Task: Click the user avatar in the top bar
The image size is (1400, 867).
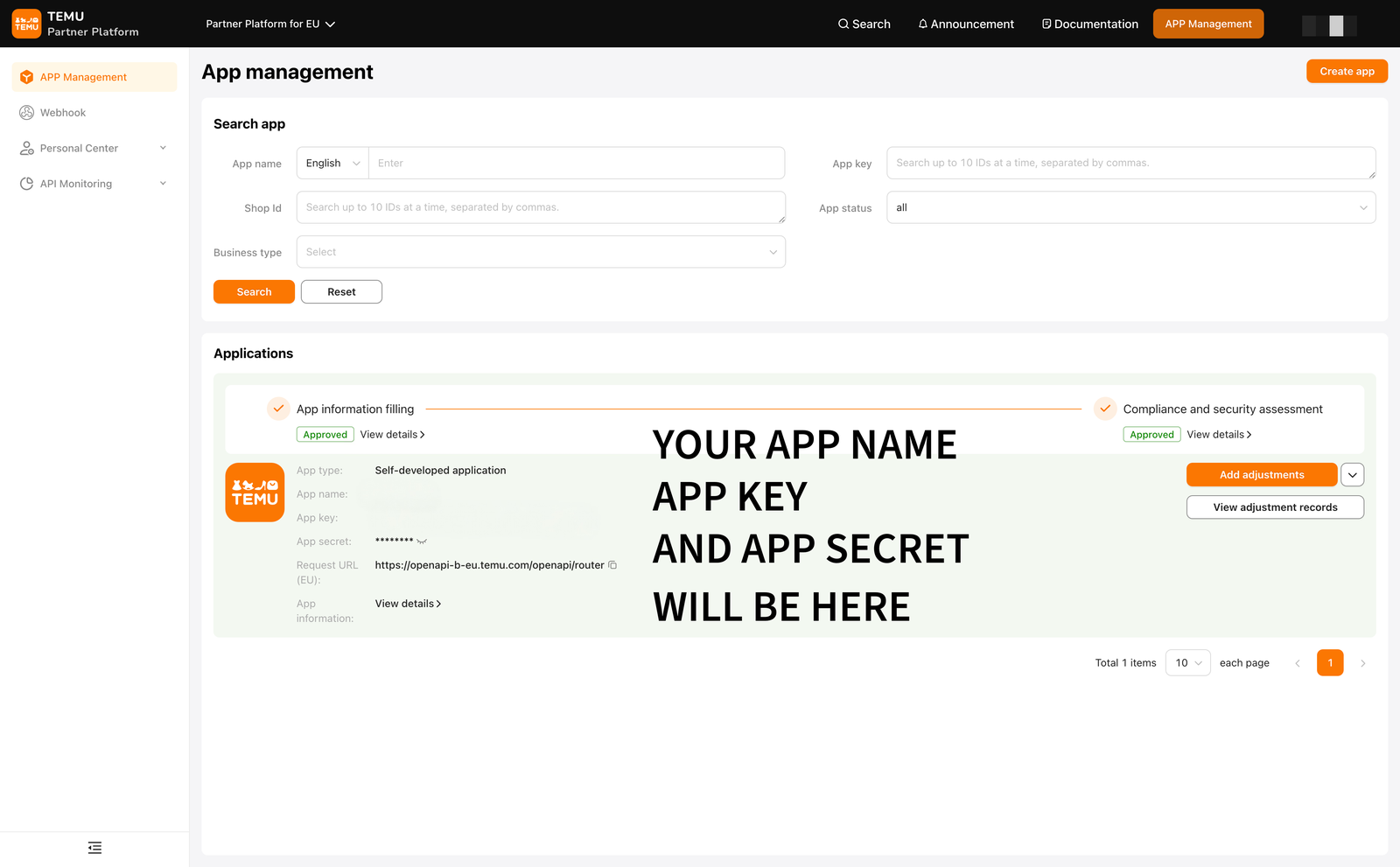Action: [1329, 25]
